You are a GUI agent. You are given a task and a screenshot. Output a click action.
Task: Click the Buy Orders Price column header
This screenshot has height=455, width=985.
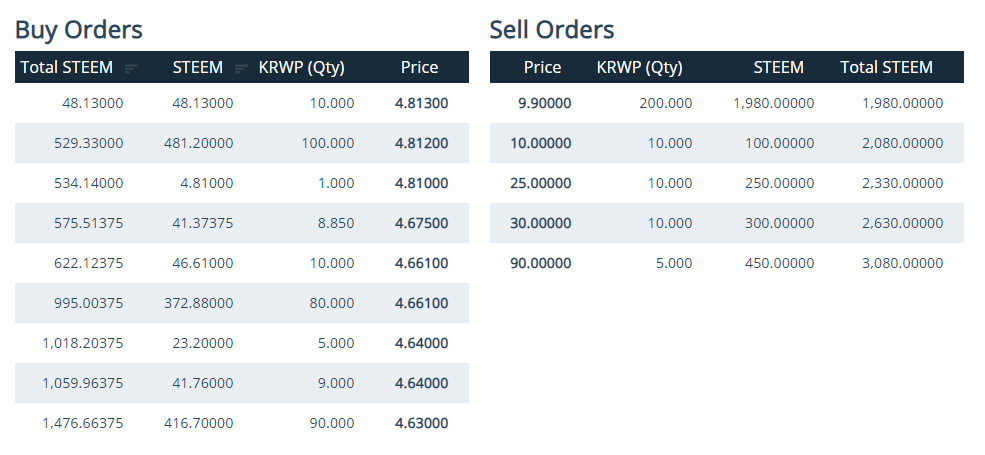[420, 67]
